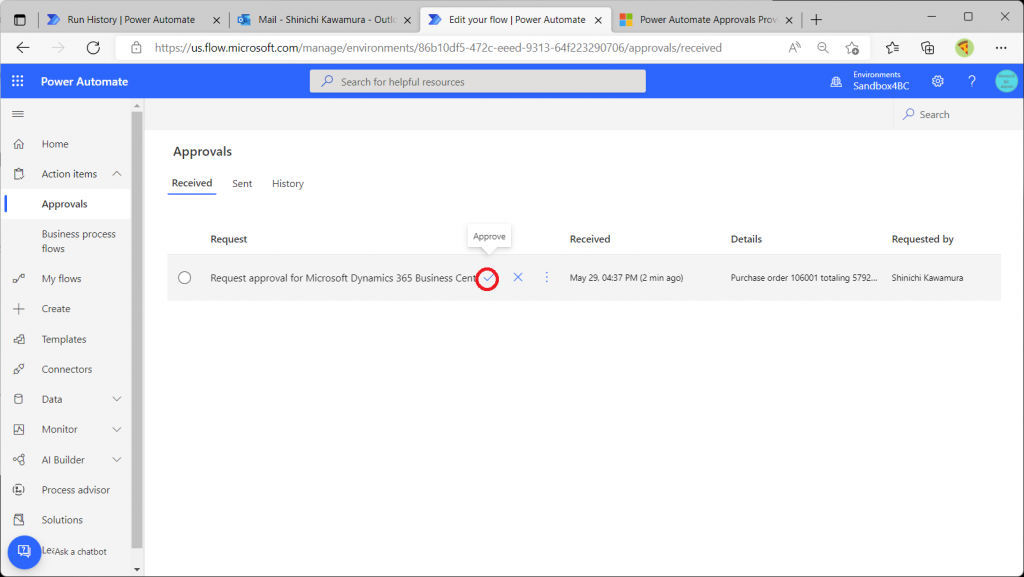The height and width of the screenshot is (577, 1024).
Task: Open the browser tab actions menu
Action: click(20, 20)
